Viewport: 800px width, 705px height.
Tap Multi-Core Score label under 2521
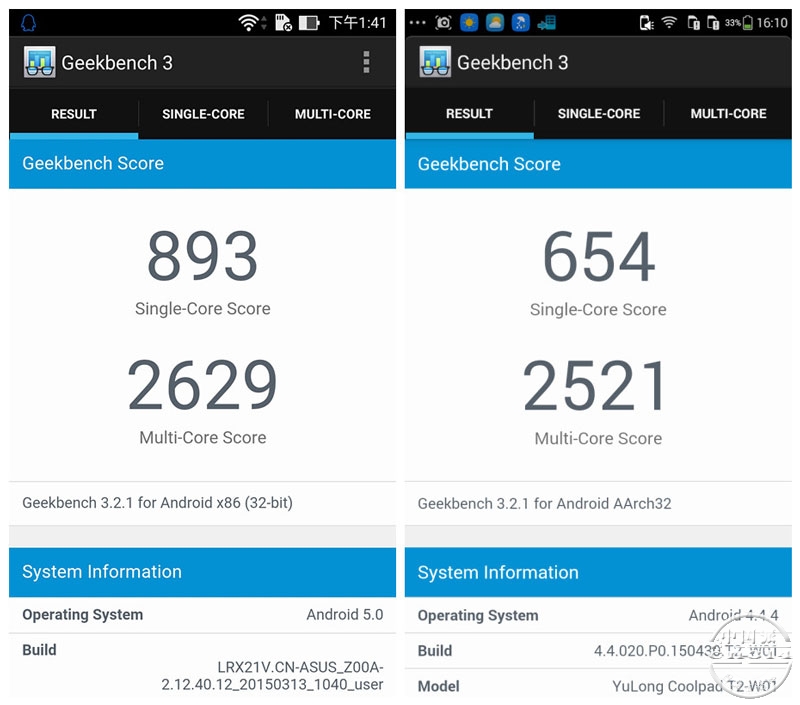[598, 439]
